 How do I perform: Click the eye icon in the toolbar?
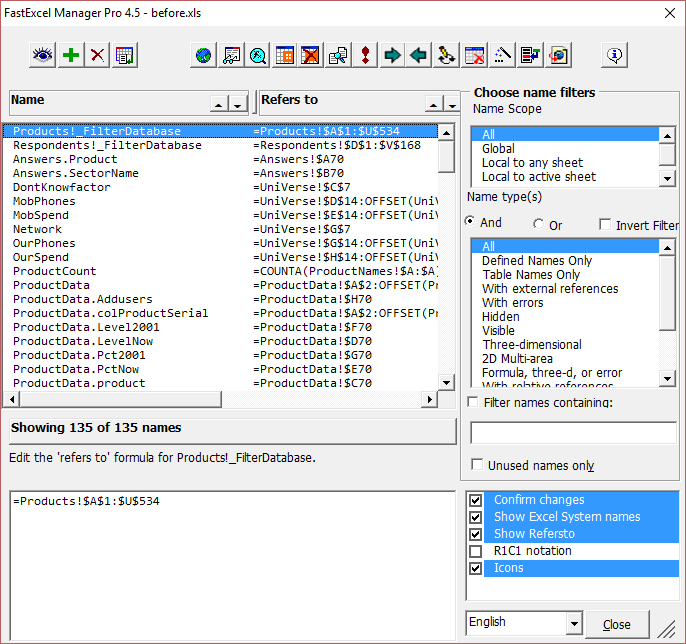(x=42, y=55)
